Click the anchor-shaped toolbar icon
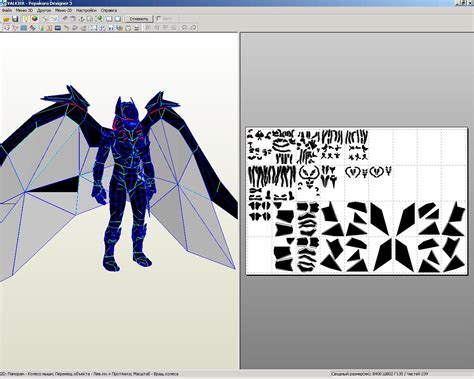The width and height of the screenshot is (474, 379). (x=82, y=19)
